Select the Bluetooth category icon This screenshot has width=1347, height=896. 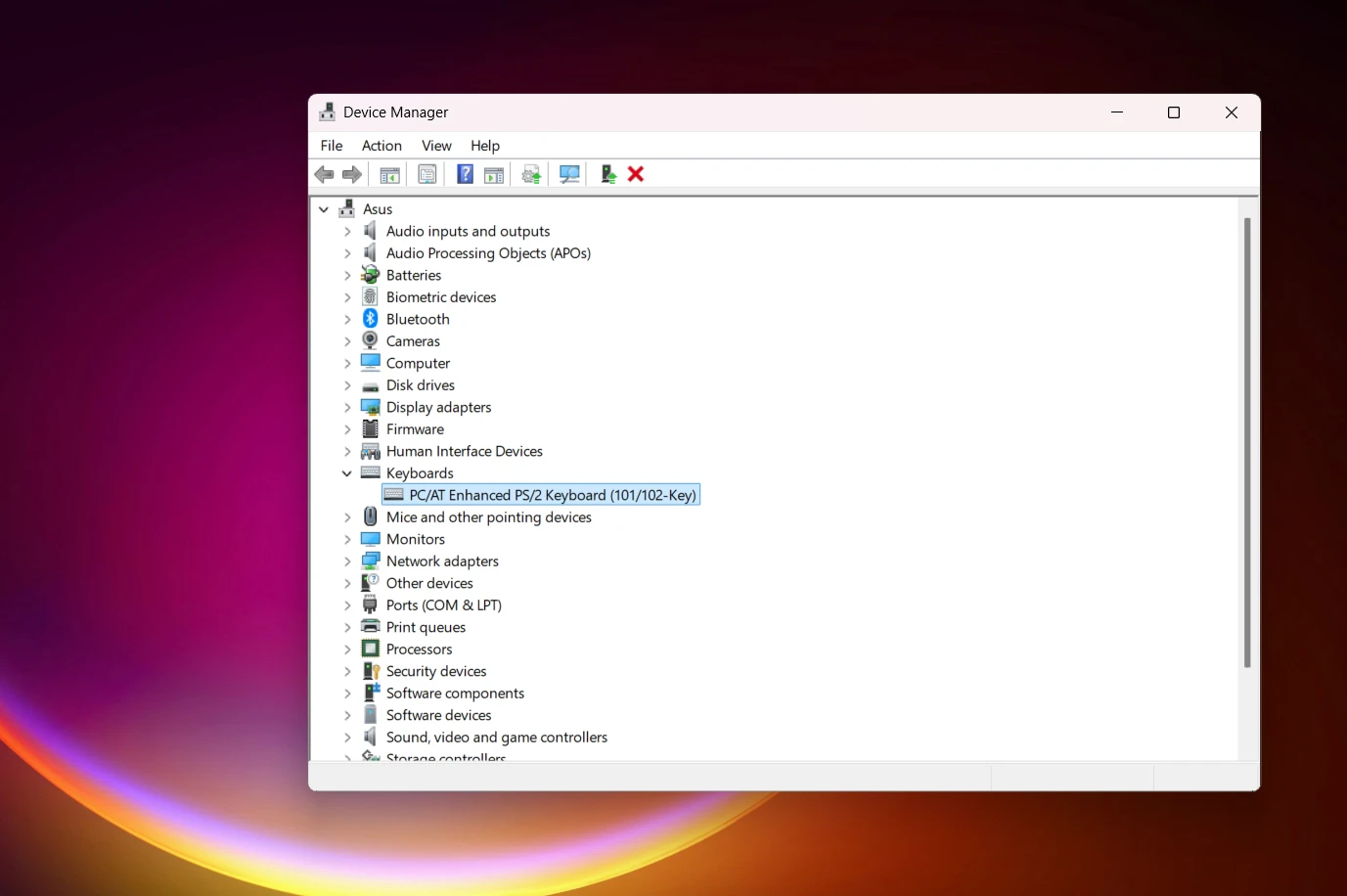(x=370, y=319)
